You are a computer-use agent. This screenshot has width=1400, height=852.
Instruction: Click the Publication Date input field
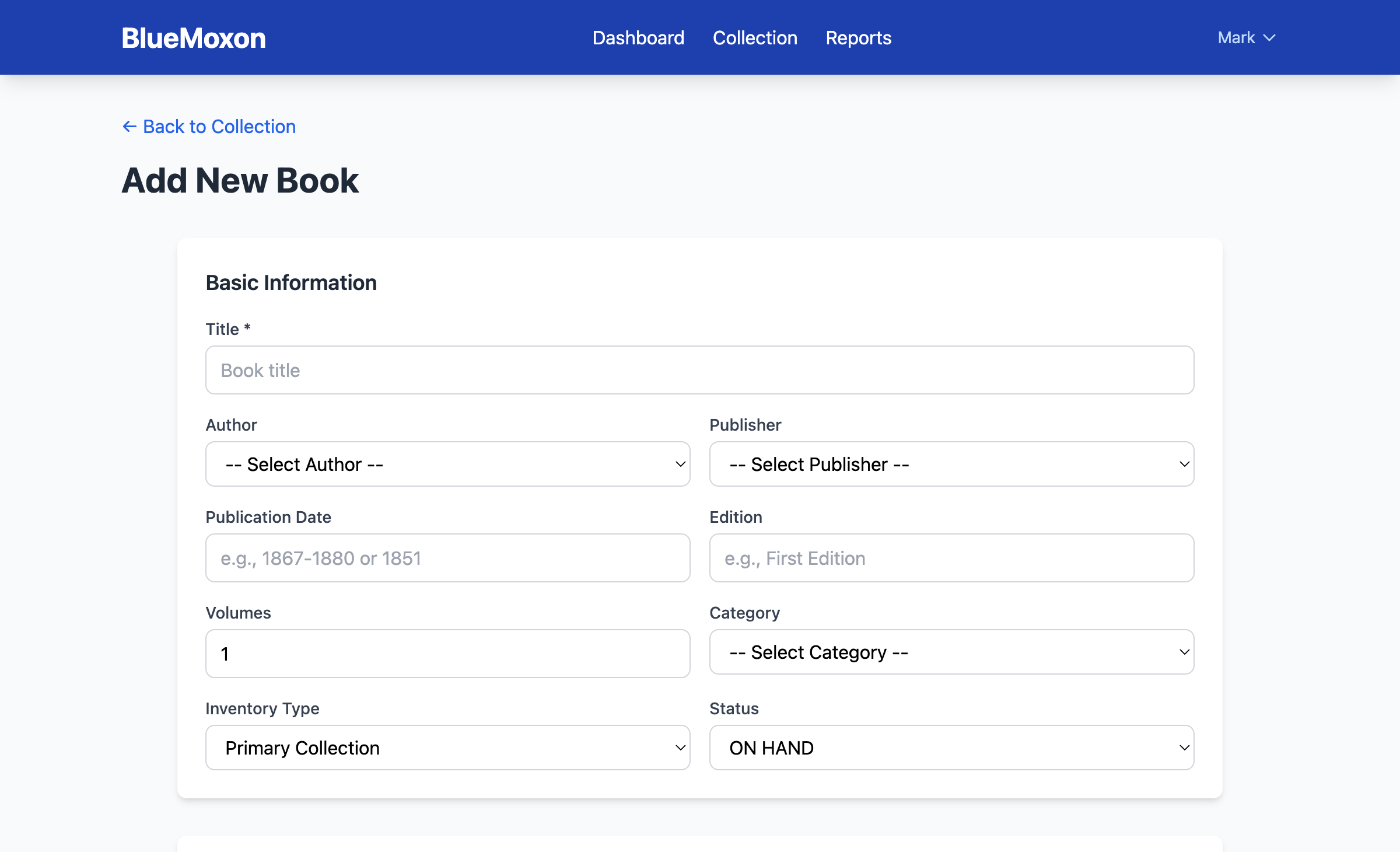(447, 558)
